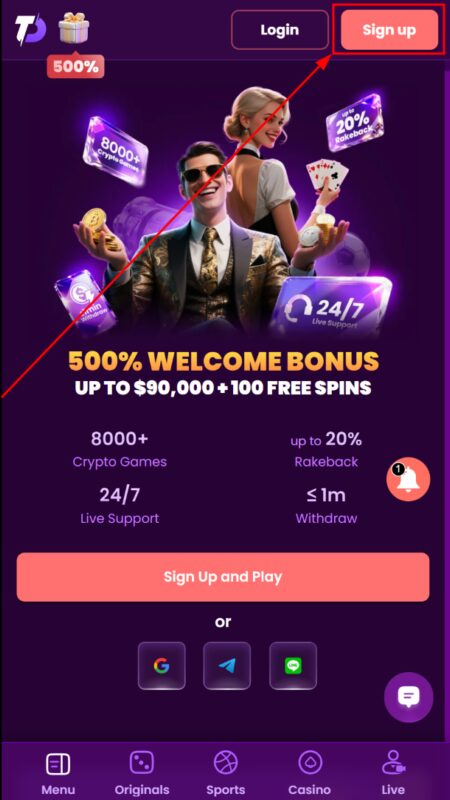Screen dimensions: 450x800
Task: Click the TD logo icon
Action: [x=30, y=30]
